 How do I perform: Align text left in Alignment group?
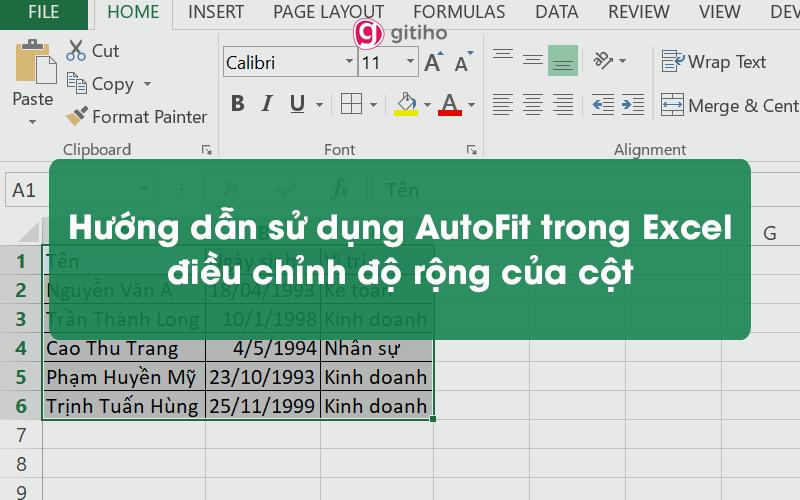coord(503,105)
